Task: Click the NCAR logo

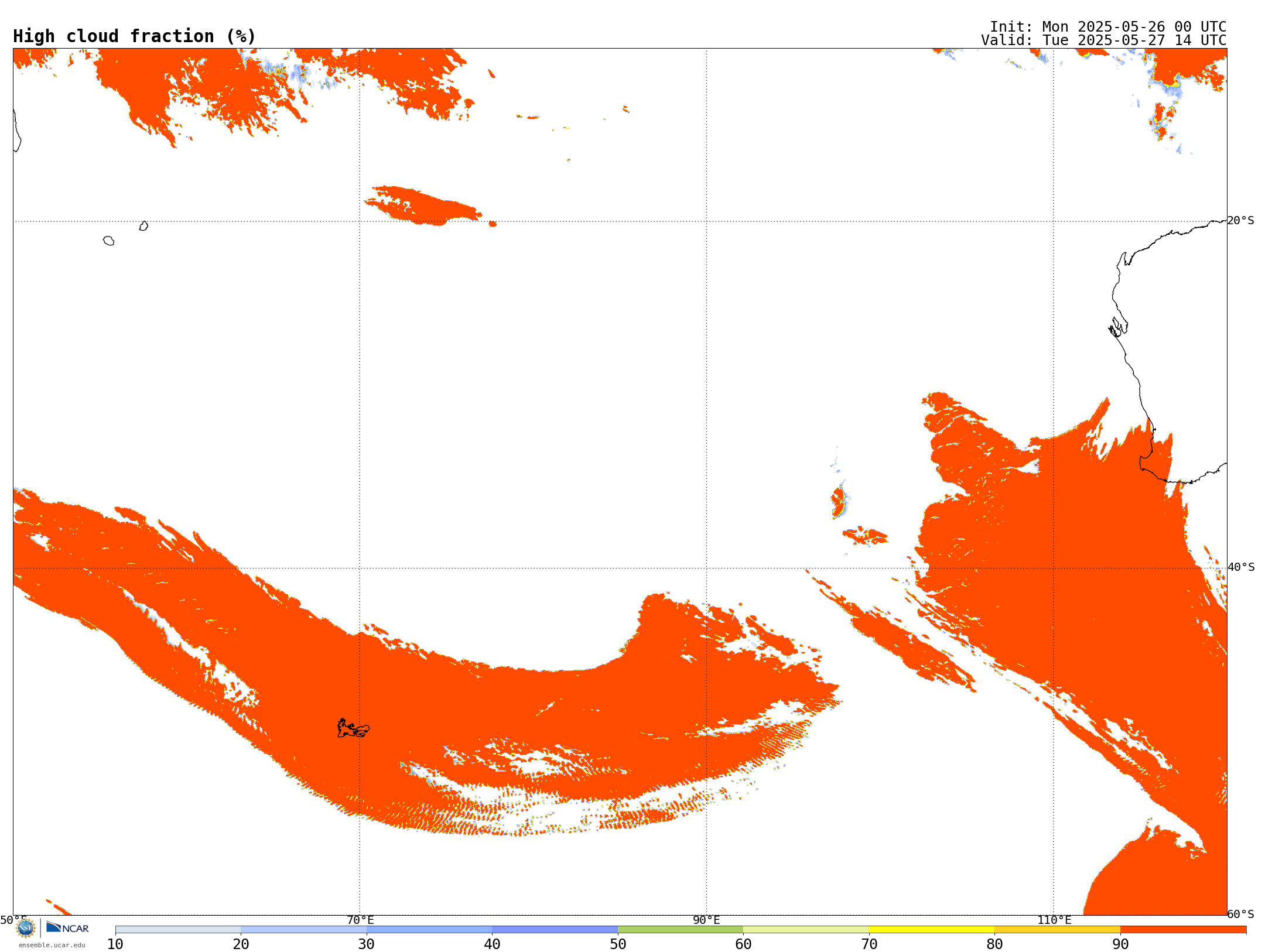Action: (x=67, y=927)
